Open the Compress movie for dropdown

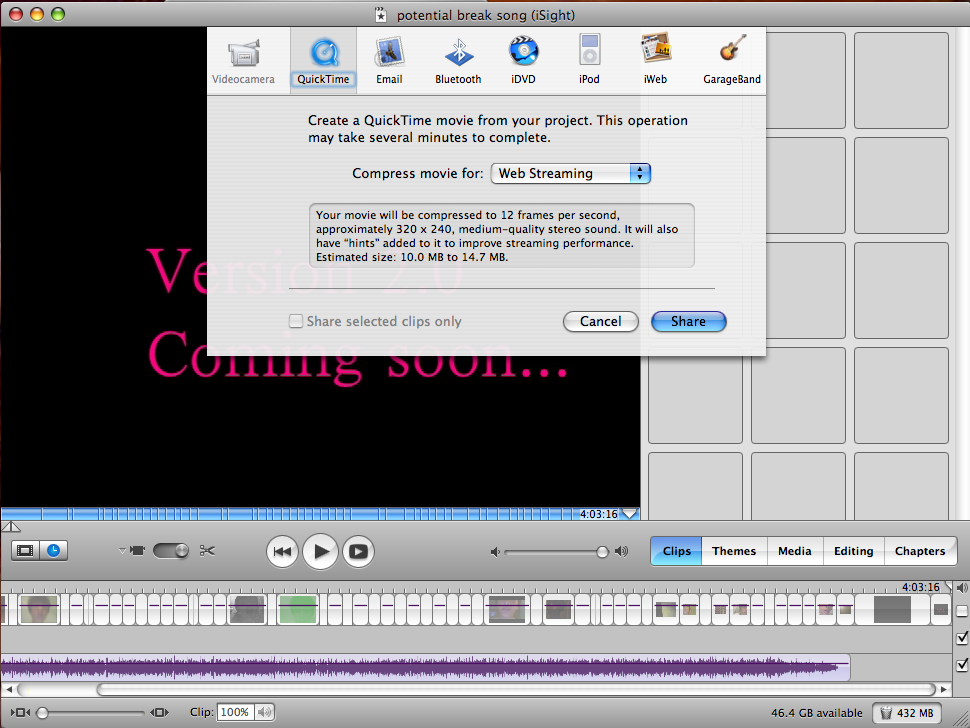(x=570, y=173)
